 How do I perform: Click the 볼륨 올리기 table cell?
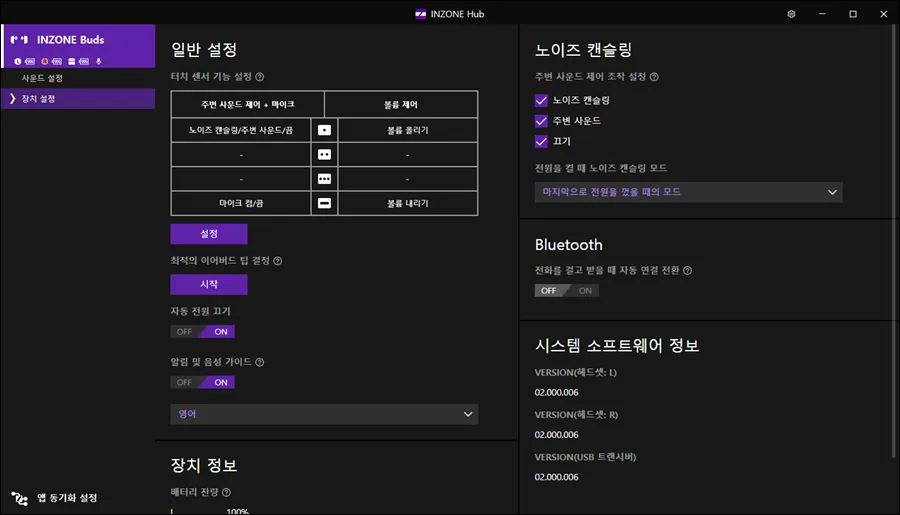click(408, 130)
